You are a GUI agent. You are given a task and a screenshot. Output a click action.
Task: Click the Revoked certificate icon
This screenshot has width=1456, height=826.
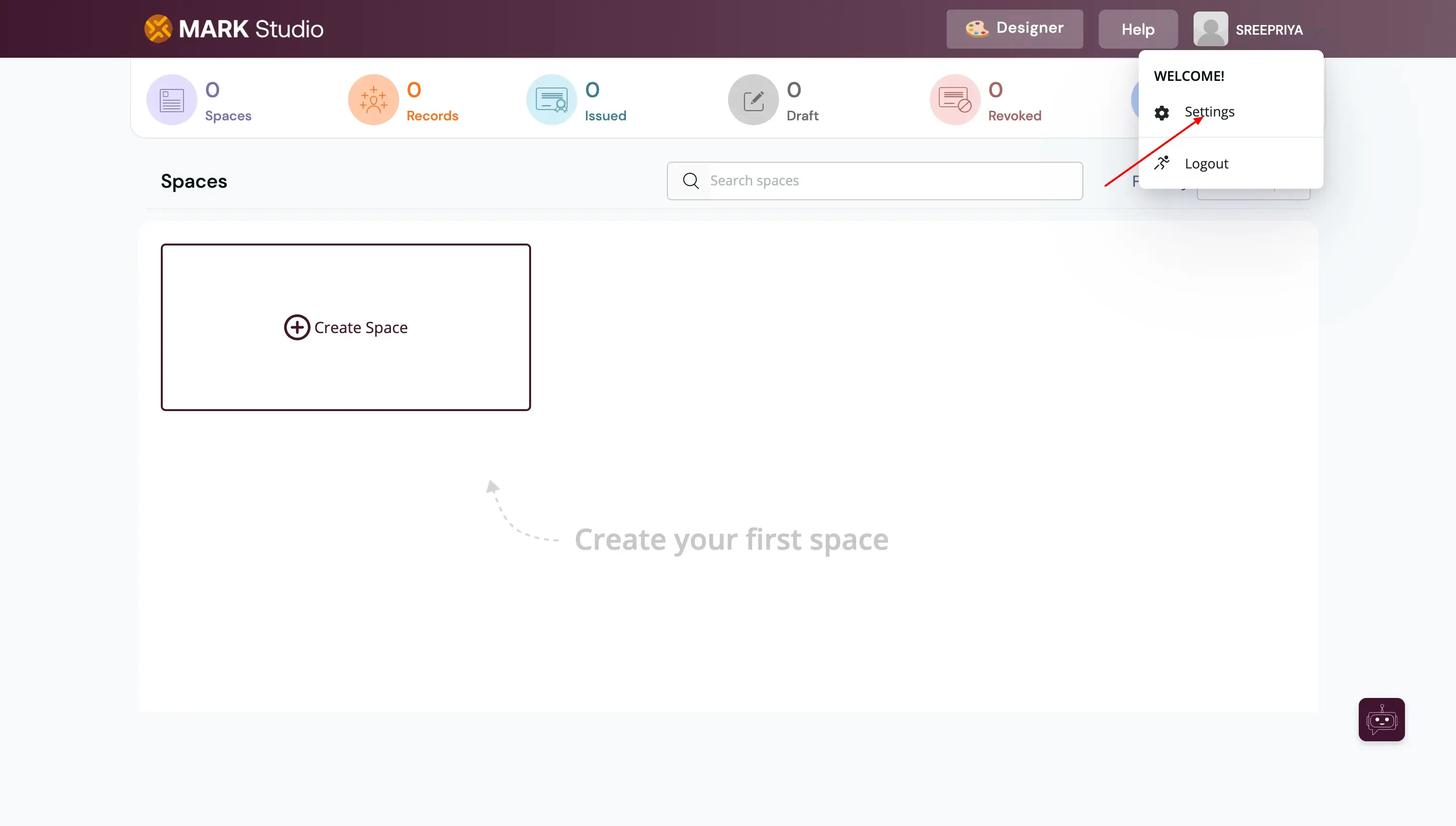coord(954,100)
